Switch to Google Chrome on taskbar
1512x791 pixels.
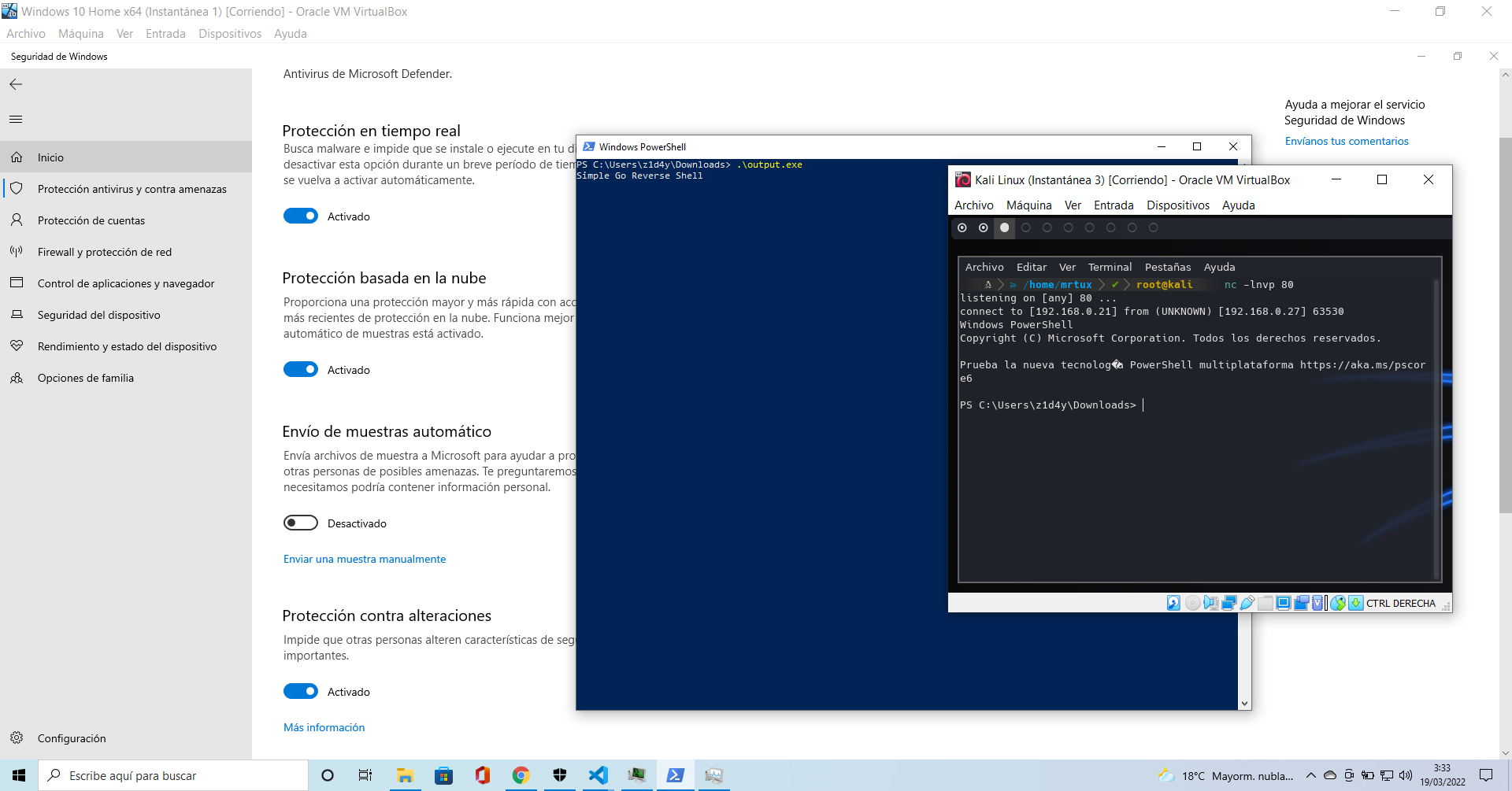(x=521, y=775)
